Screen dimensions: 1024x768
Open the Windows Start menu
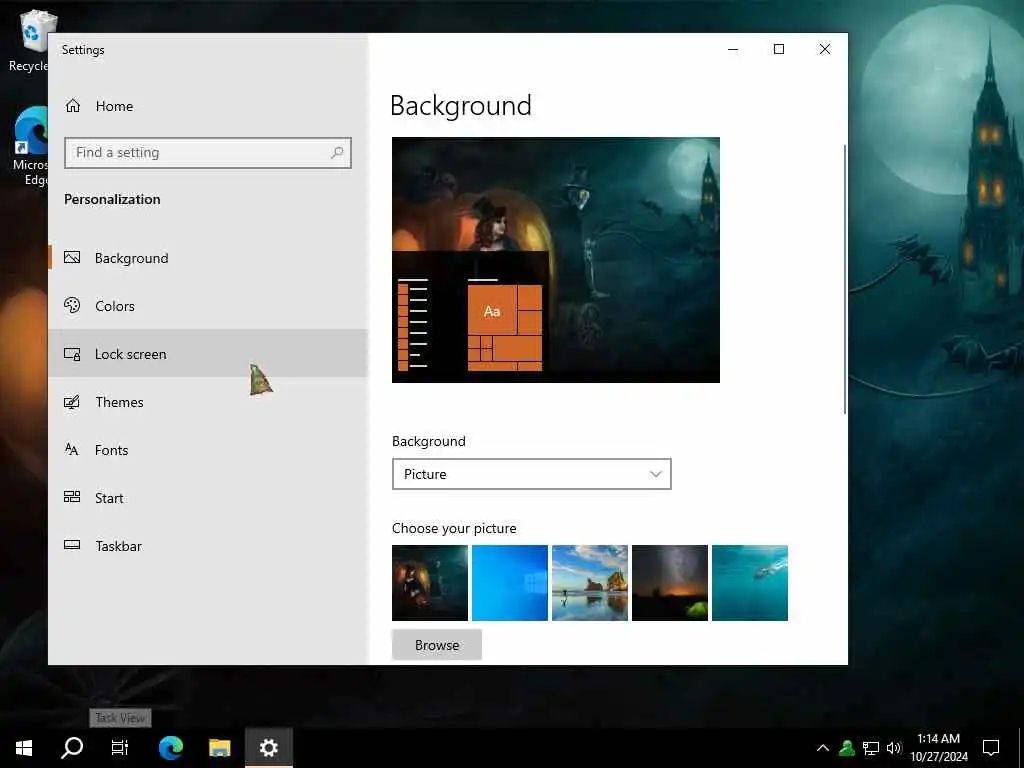pyautogui.click(x=24, y=748)
